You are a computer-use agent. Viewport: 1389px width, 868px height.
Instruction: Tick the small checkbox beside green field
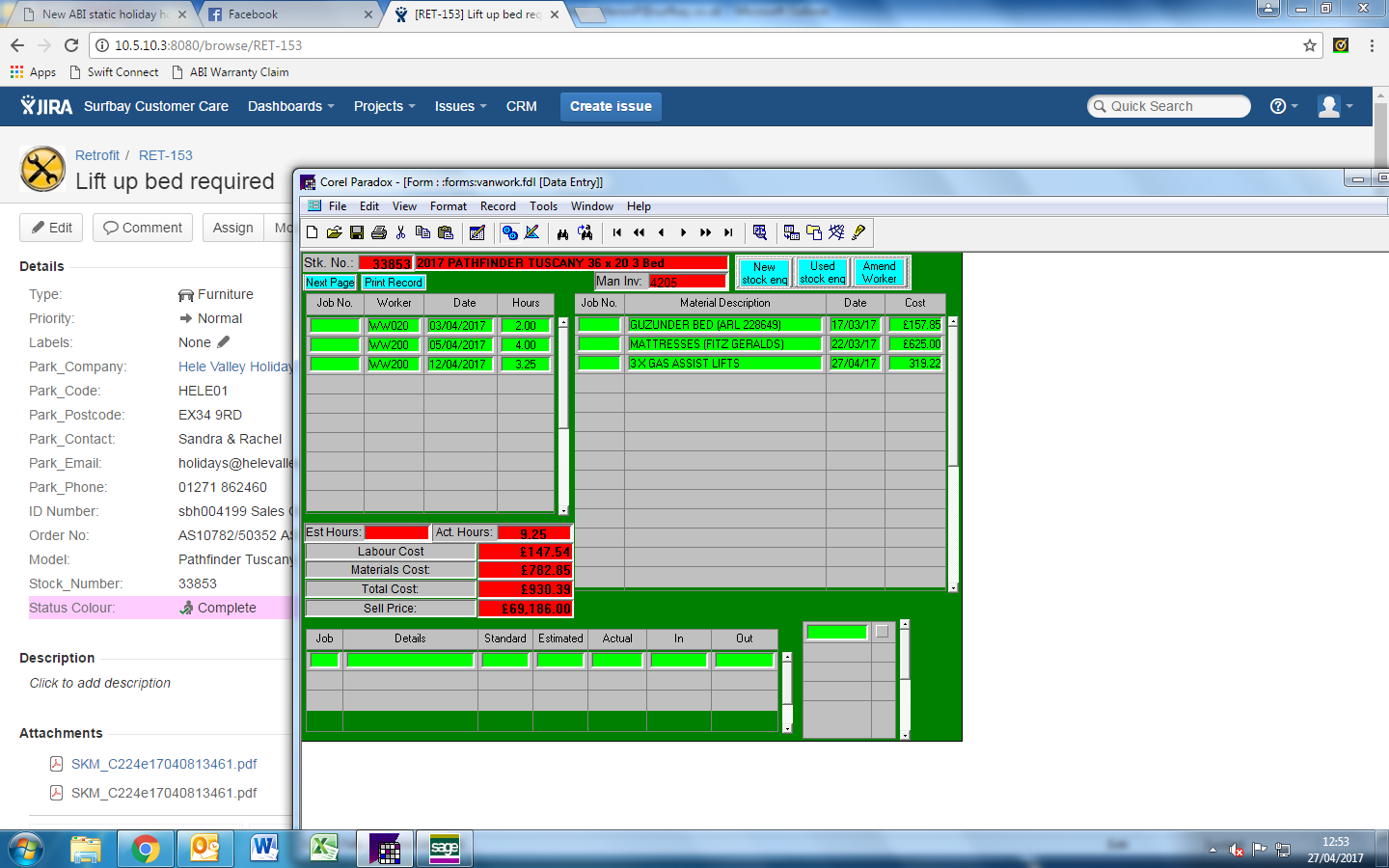click(882, 632)
